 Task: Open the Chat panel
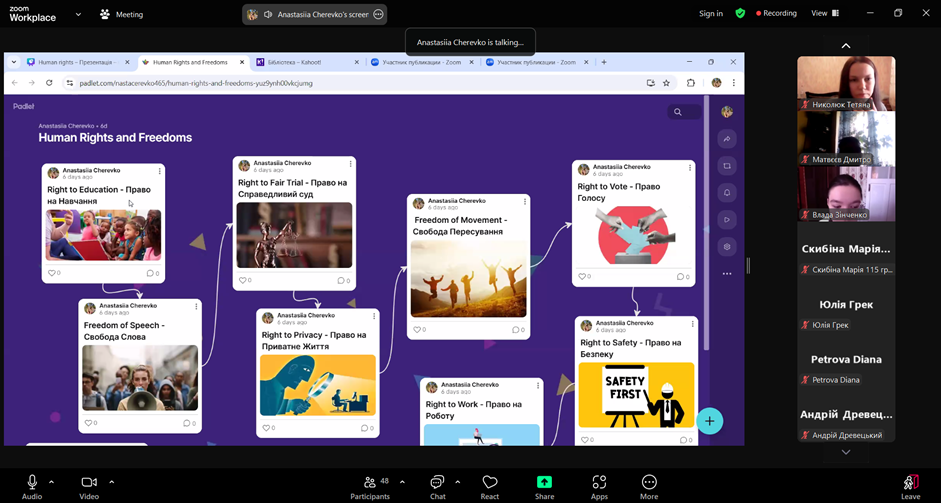[x=437, y=483]
